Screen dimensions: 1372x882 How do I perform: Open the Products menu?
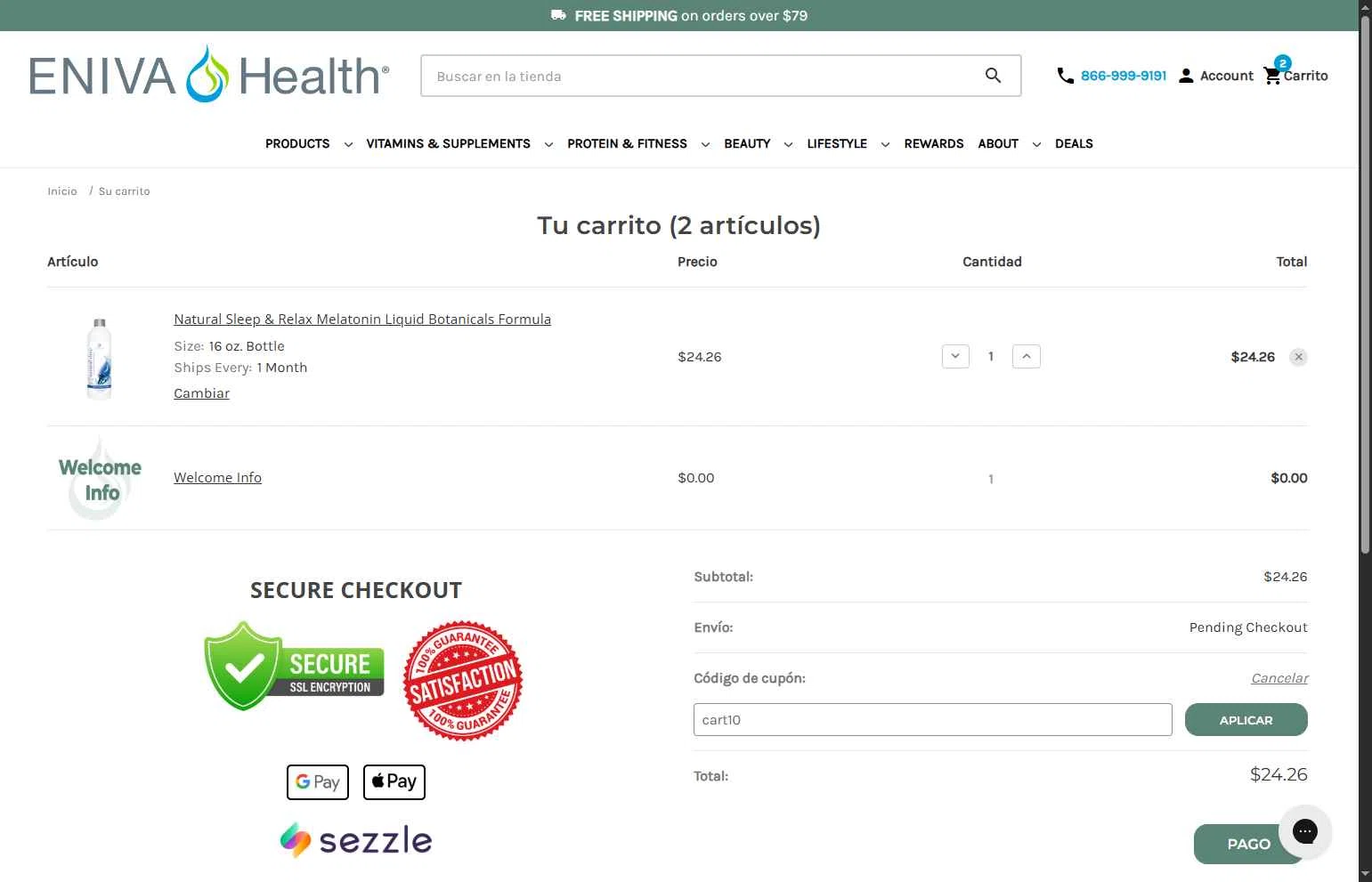pos(297,143)
